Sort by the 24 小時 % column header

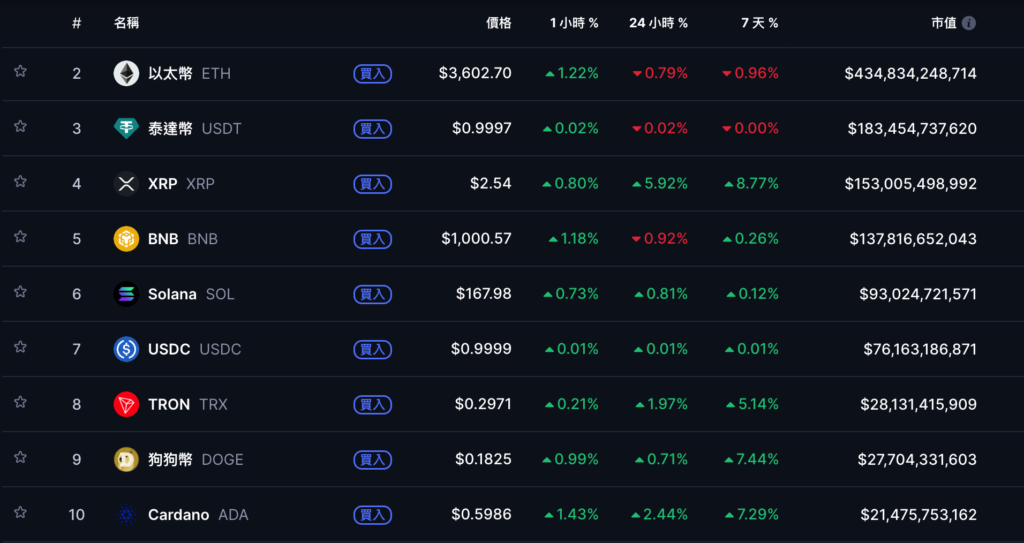658,23
